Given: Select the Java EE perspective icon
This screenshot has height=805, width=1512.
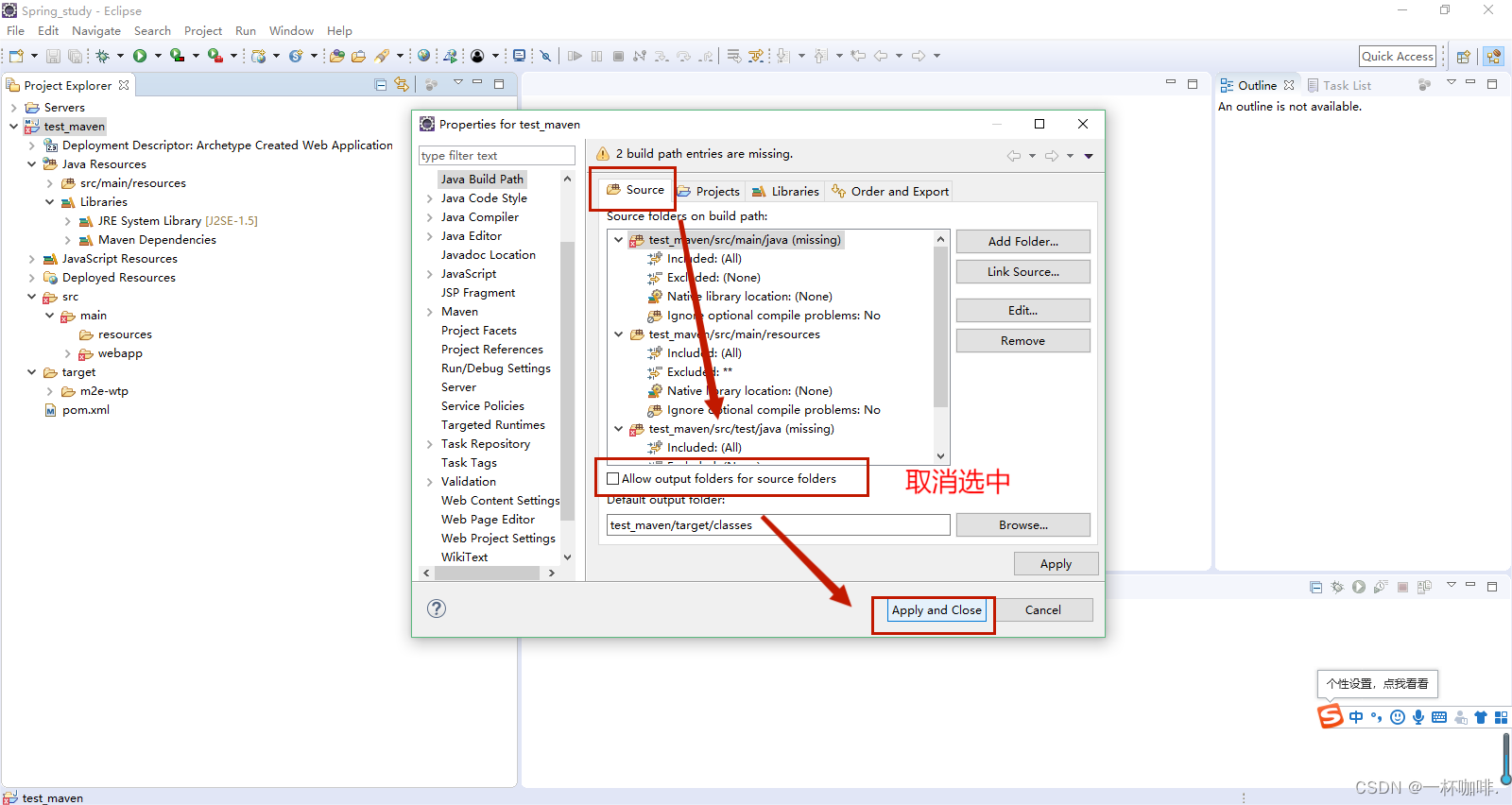Looking at the screenshot, I should (1493, 57).
